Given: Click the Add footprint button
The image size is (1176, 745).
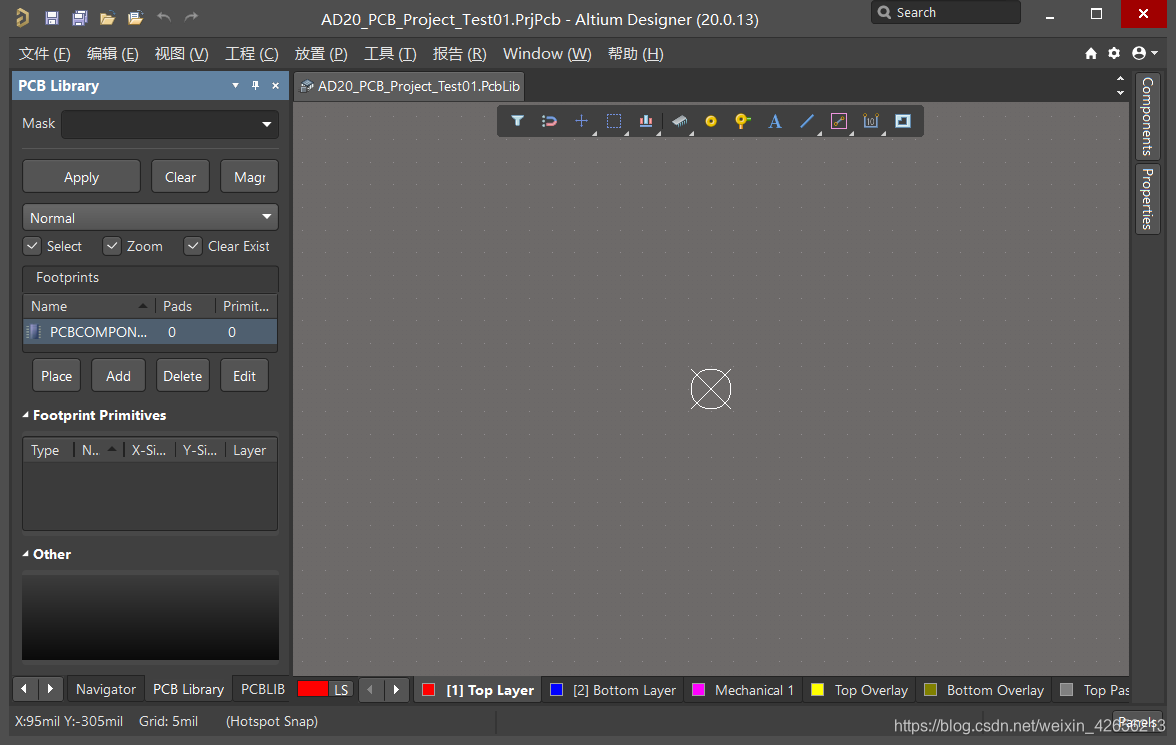Looking at the screenshot, I should (118, 376).
